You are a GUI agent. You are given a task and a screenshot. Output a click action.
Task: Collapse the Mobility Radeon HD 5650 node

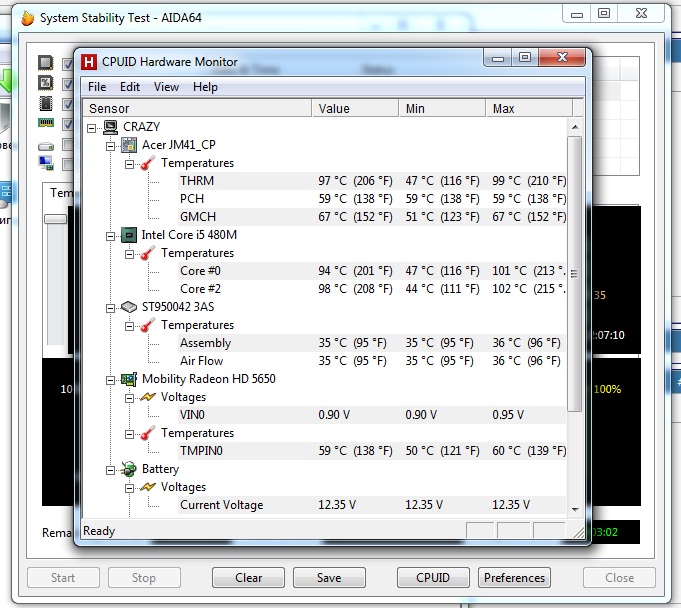pos(110,380)
